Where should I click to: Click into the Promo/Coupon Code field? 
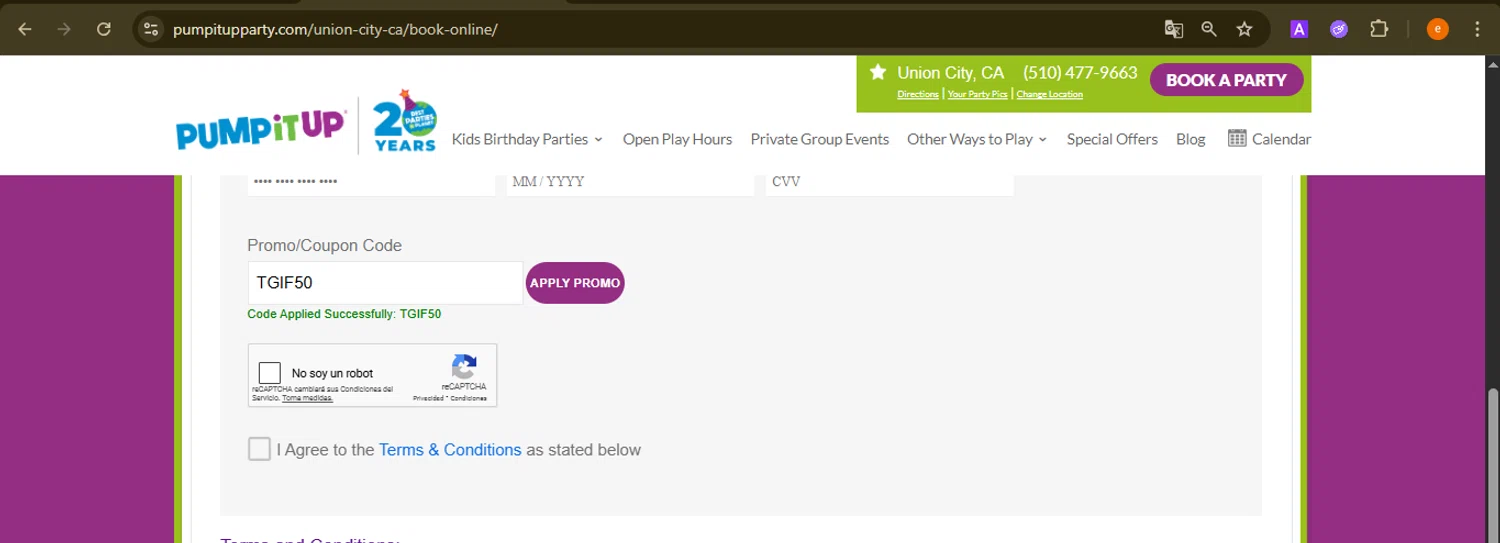tap(385, 283)
